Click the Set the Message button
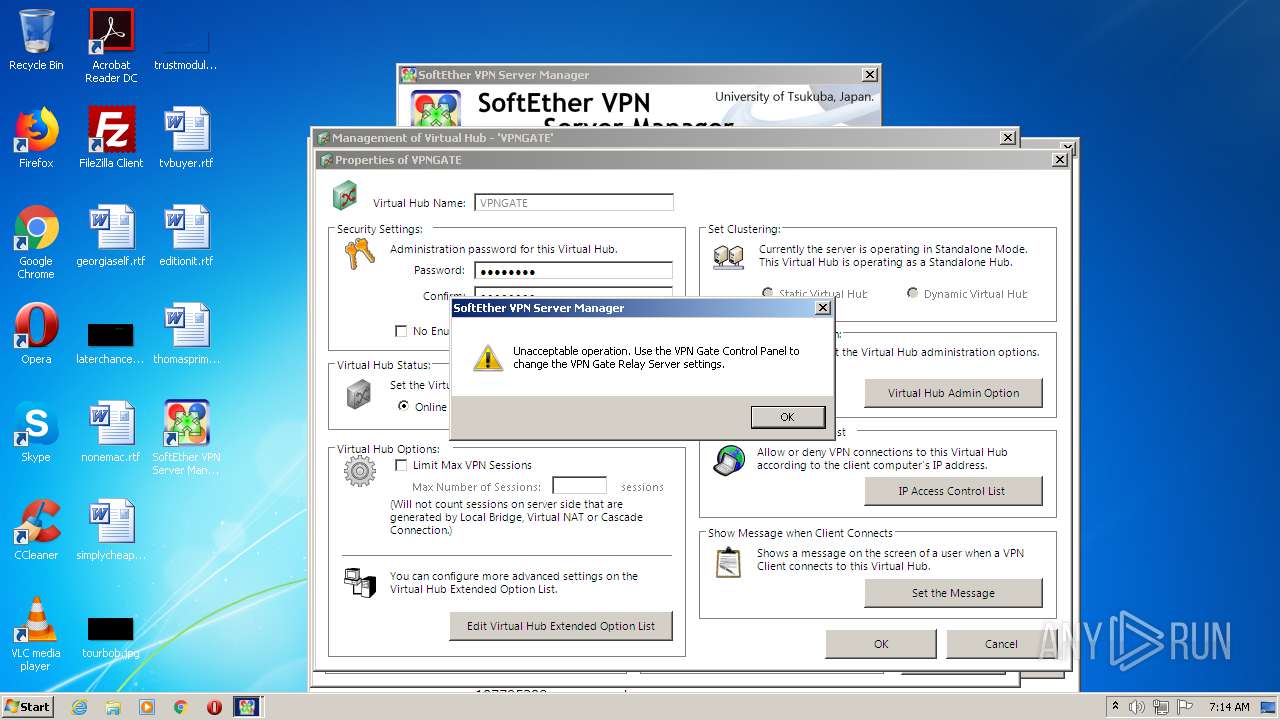1280x720 pixels. [953, 593]
